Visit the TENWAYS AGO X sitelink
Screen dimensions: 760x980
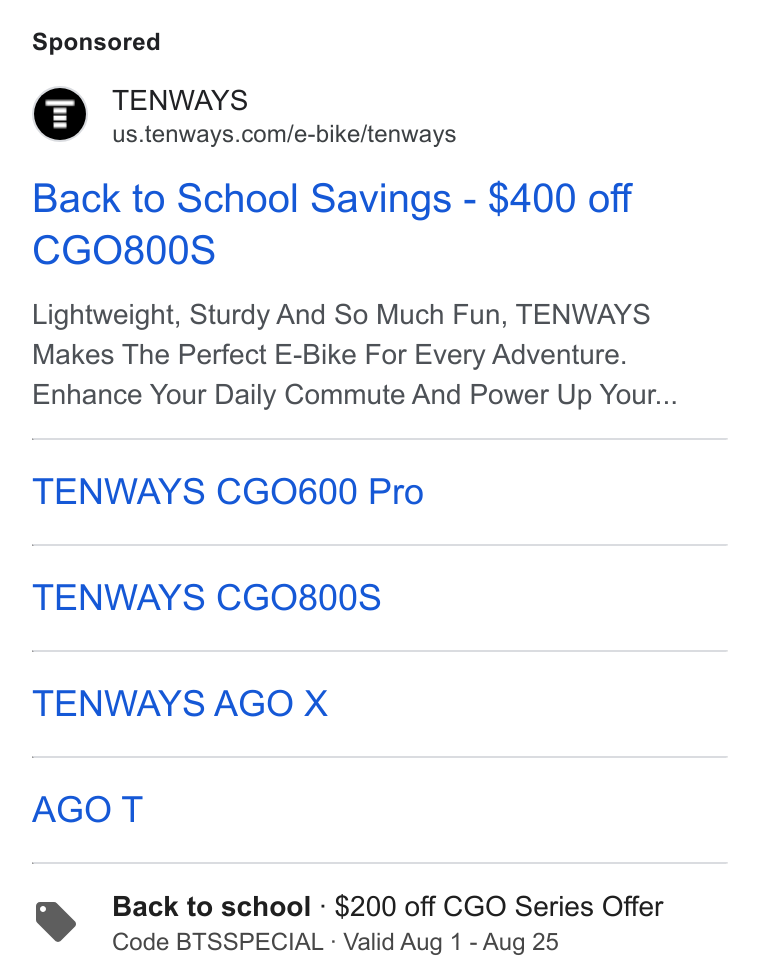point(180,704)
